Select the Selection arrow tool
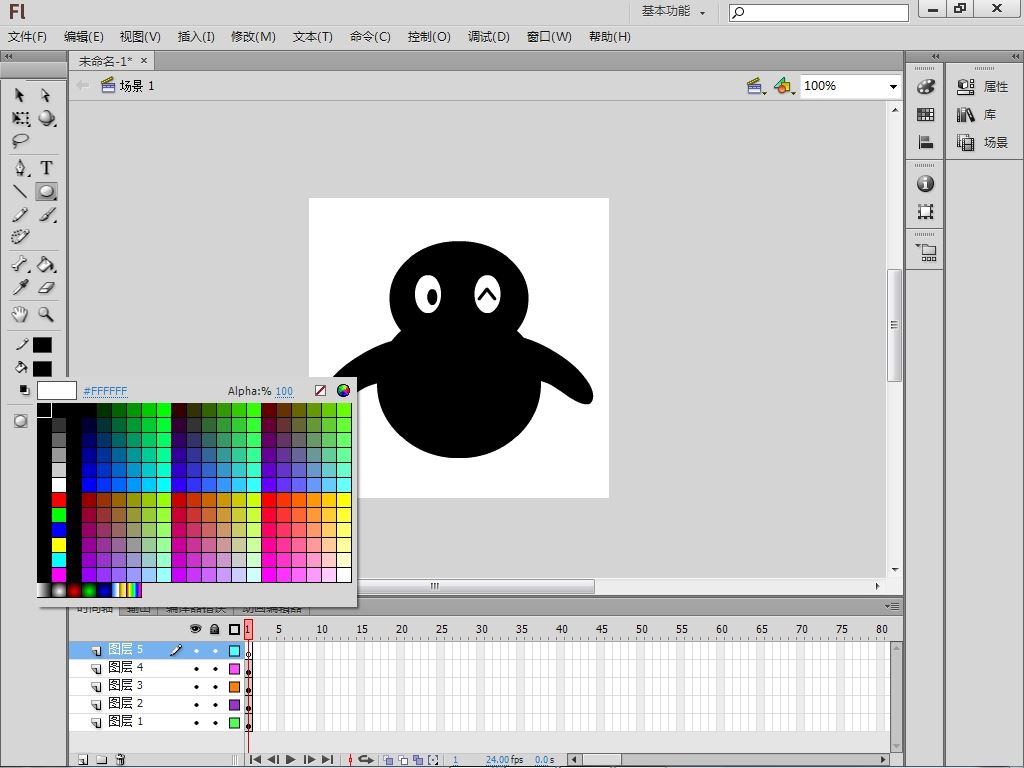Image resolution: width=1024 pixels, height=768 pixels. [20, 95]
